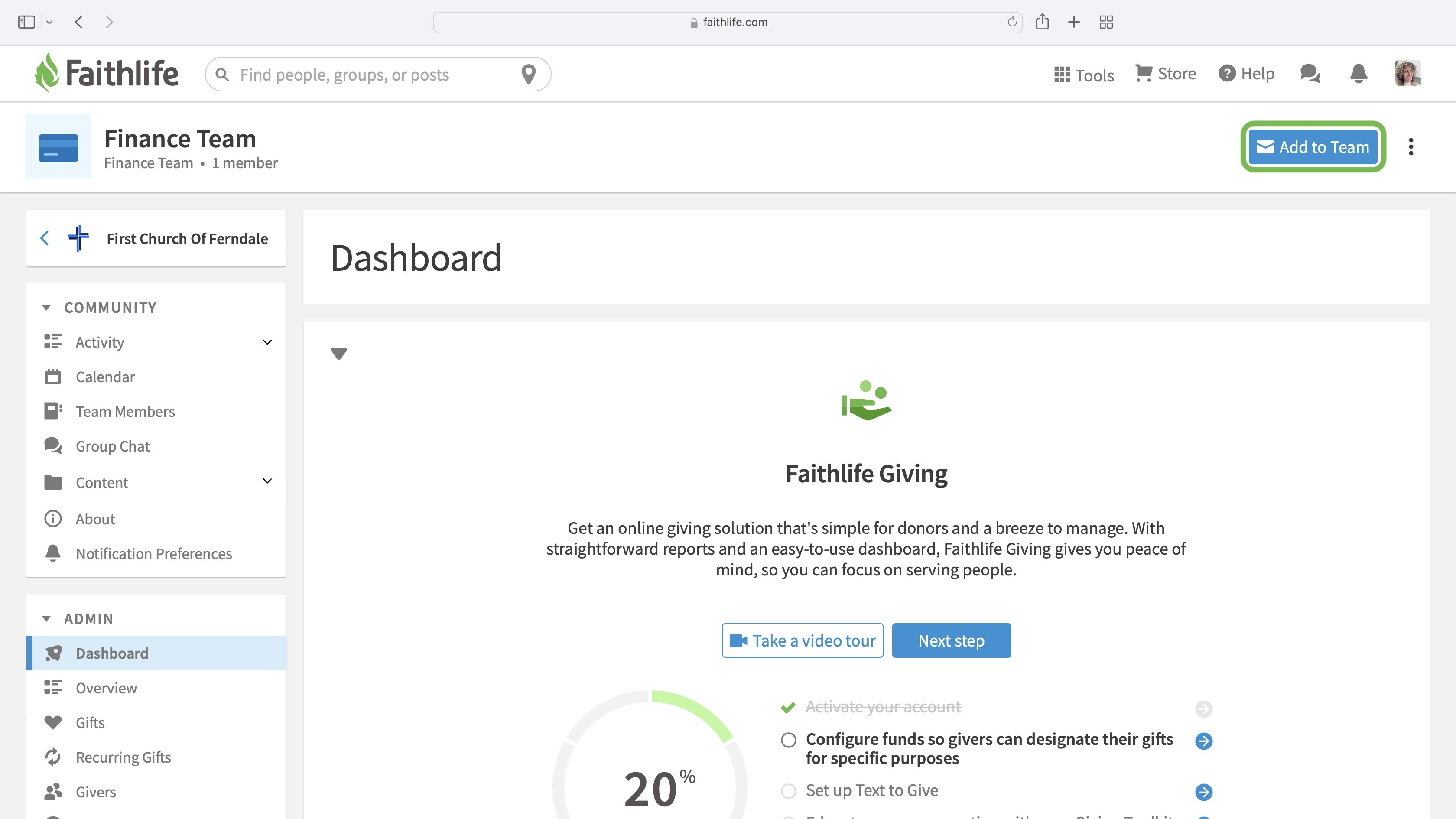Expand the Activity submenu chevron

(267, 342)
